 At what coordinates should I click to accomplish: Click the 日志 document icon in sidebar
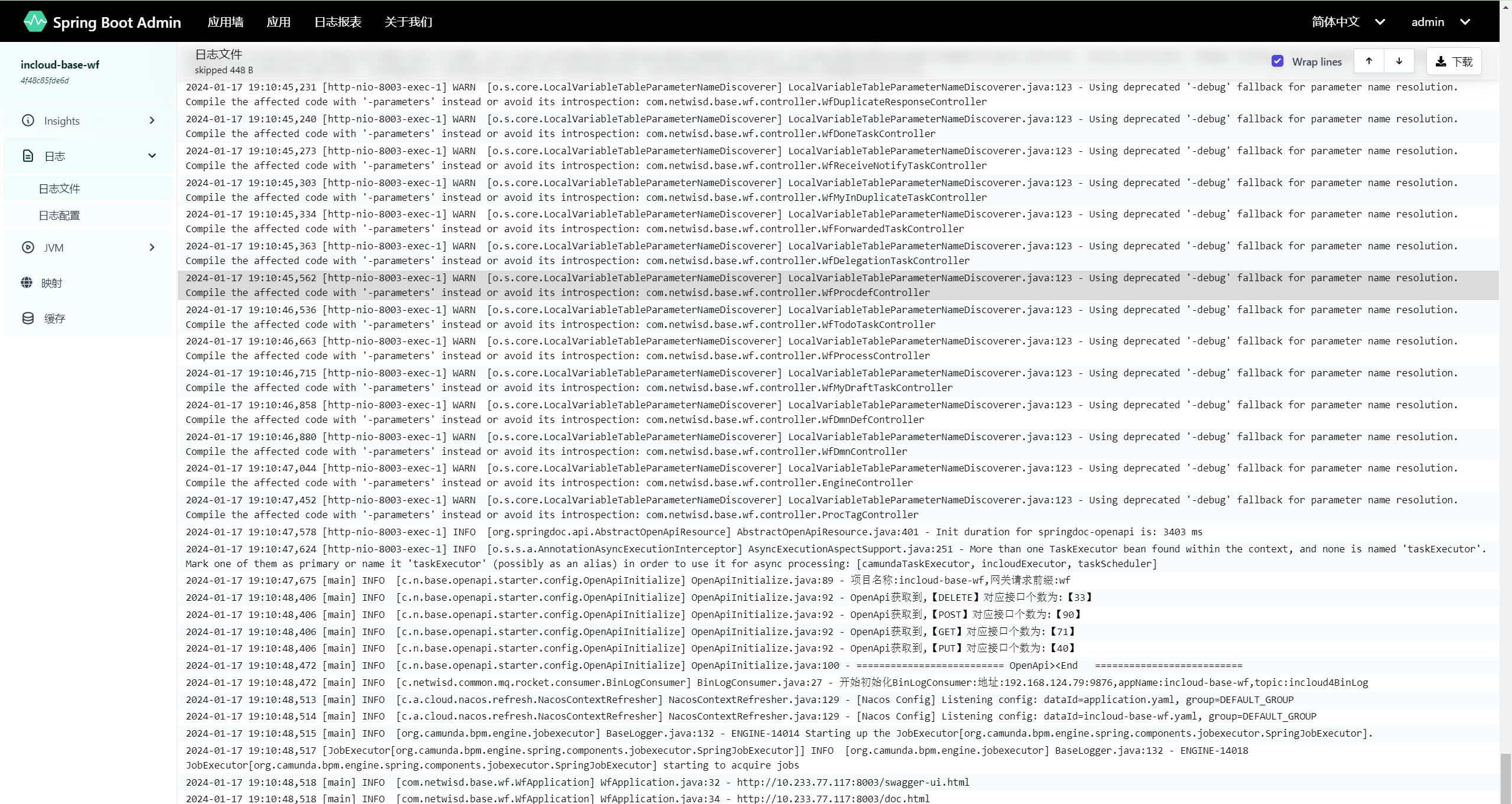pos(28,156)
